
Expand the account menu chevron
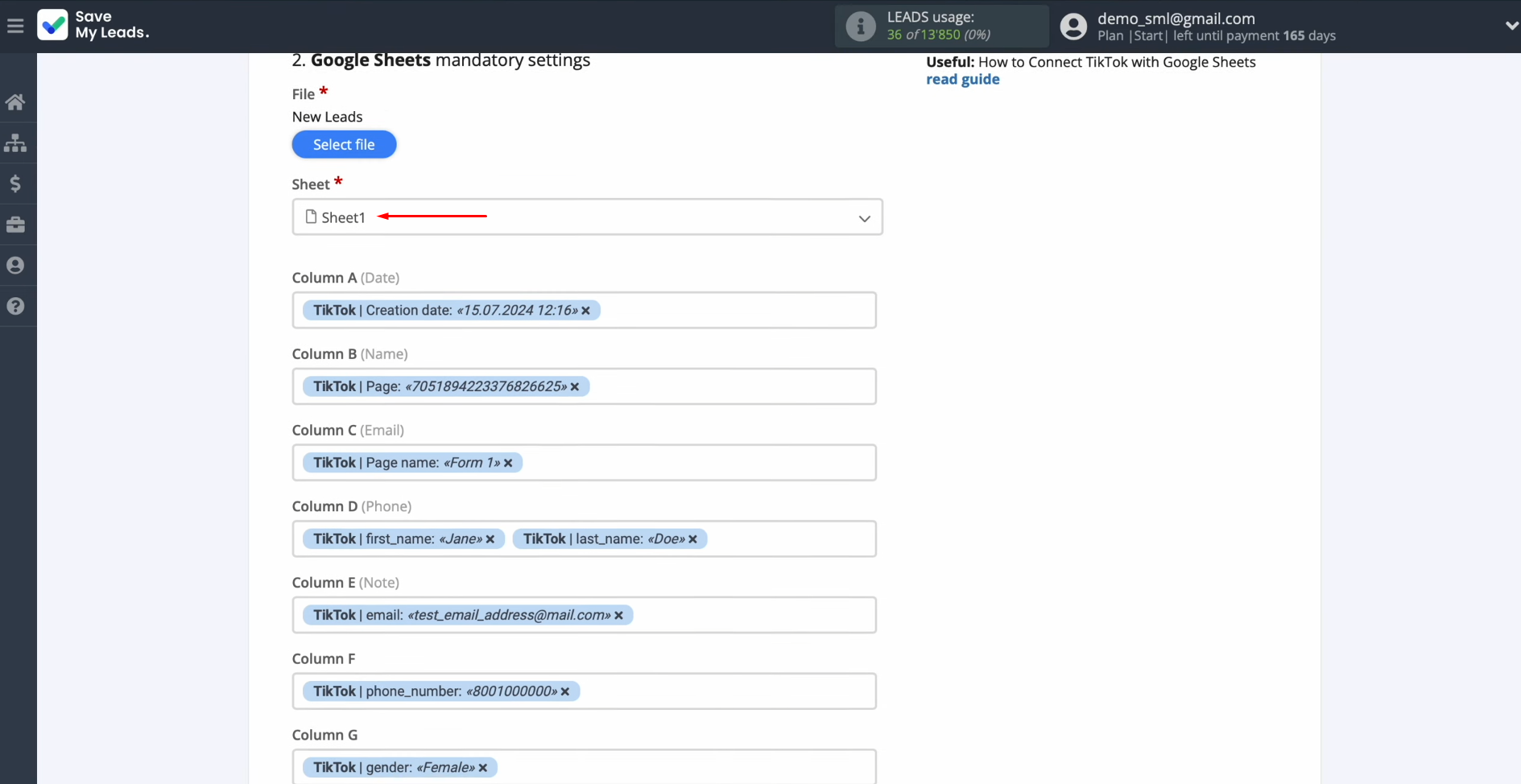1511,26
